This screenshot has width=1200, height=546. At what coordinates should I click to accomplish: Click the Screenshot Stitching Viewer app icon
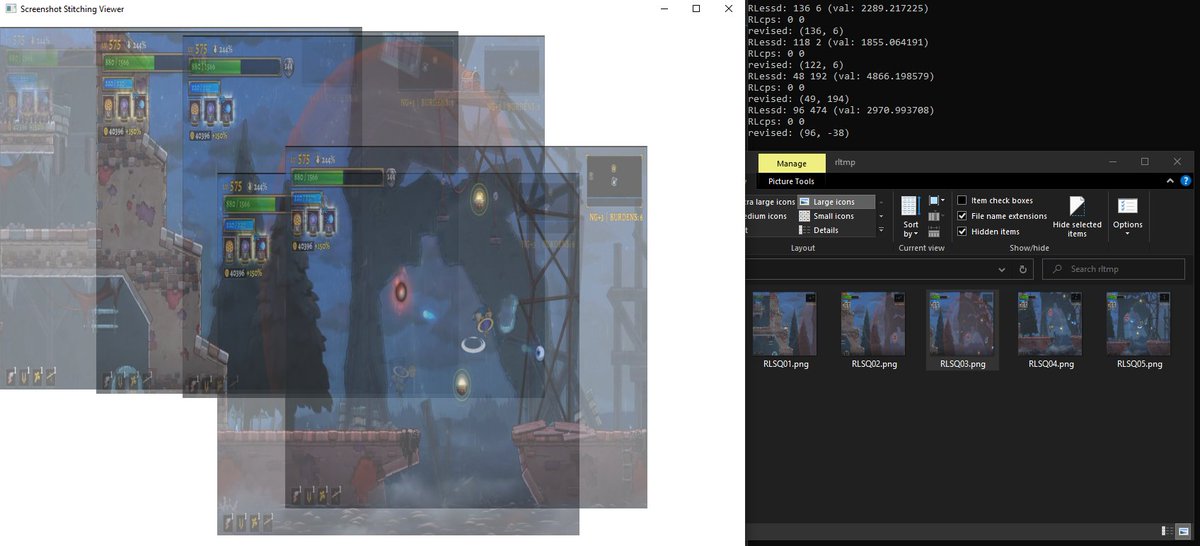[x=9, y=8]
